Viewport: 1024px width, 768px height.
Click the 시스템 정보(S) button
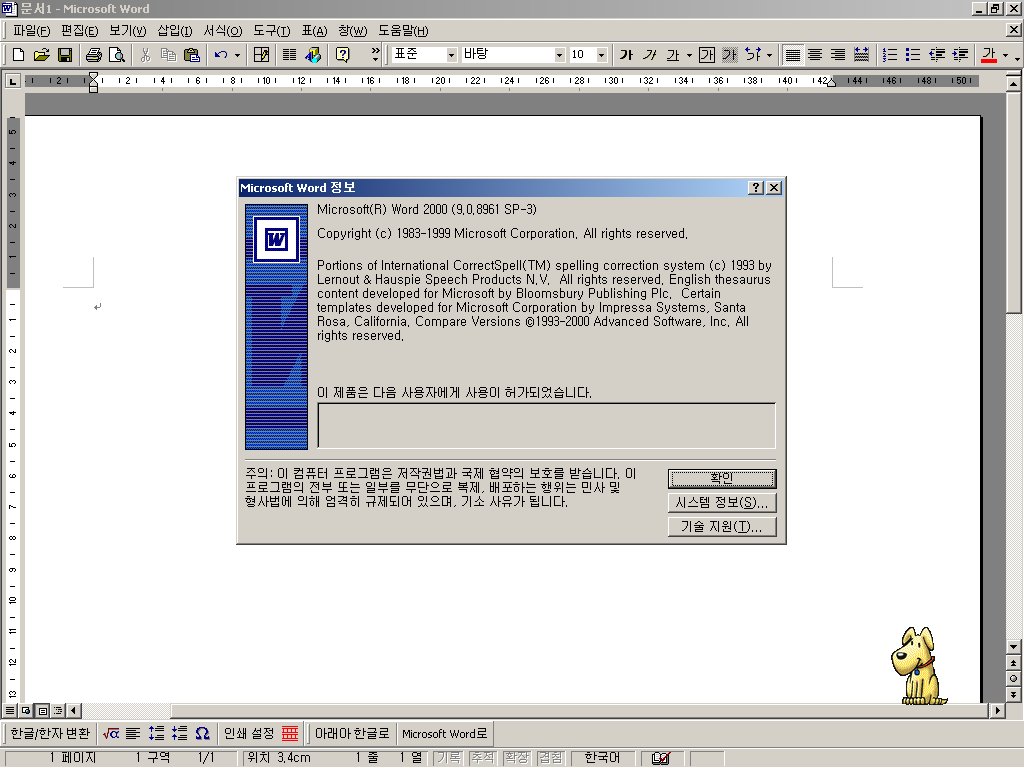[x=721, y=503]
